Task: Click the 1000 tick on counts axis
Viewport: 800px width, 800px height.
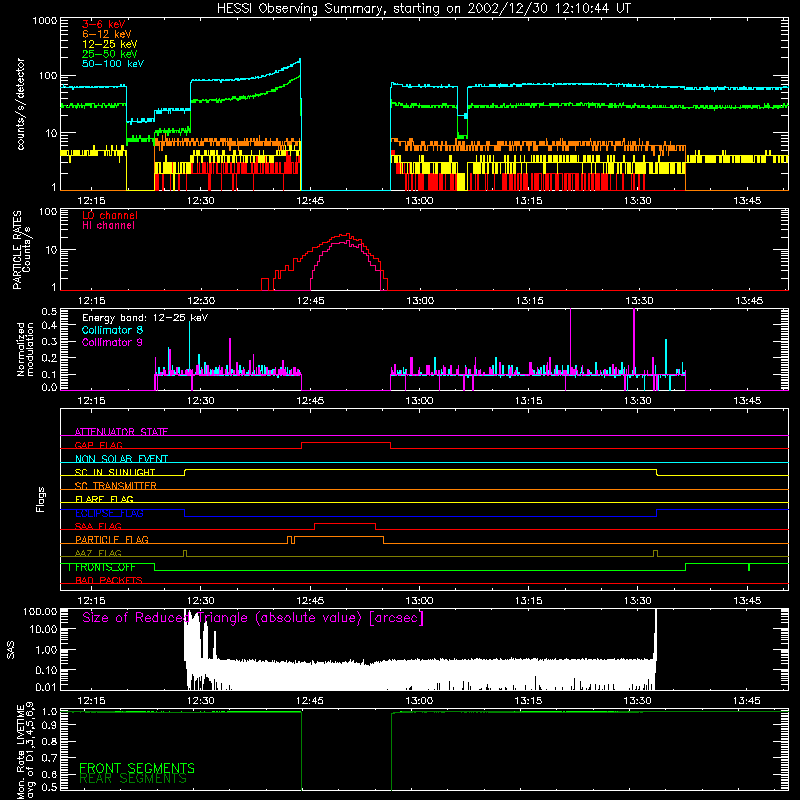Action: 44,21
